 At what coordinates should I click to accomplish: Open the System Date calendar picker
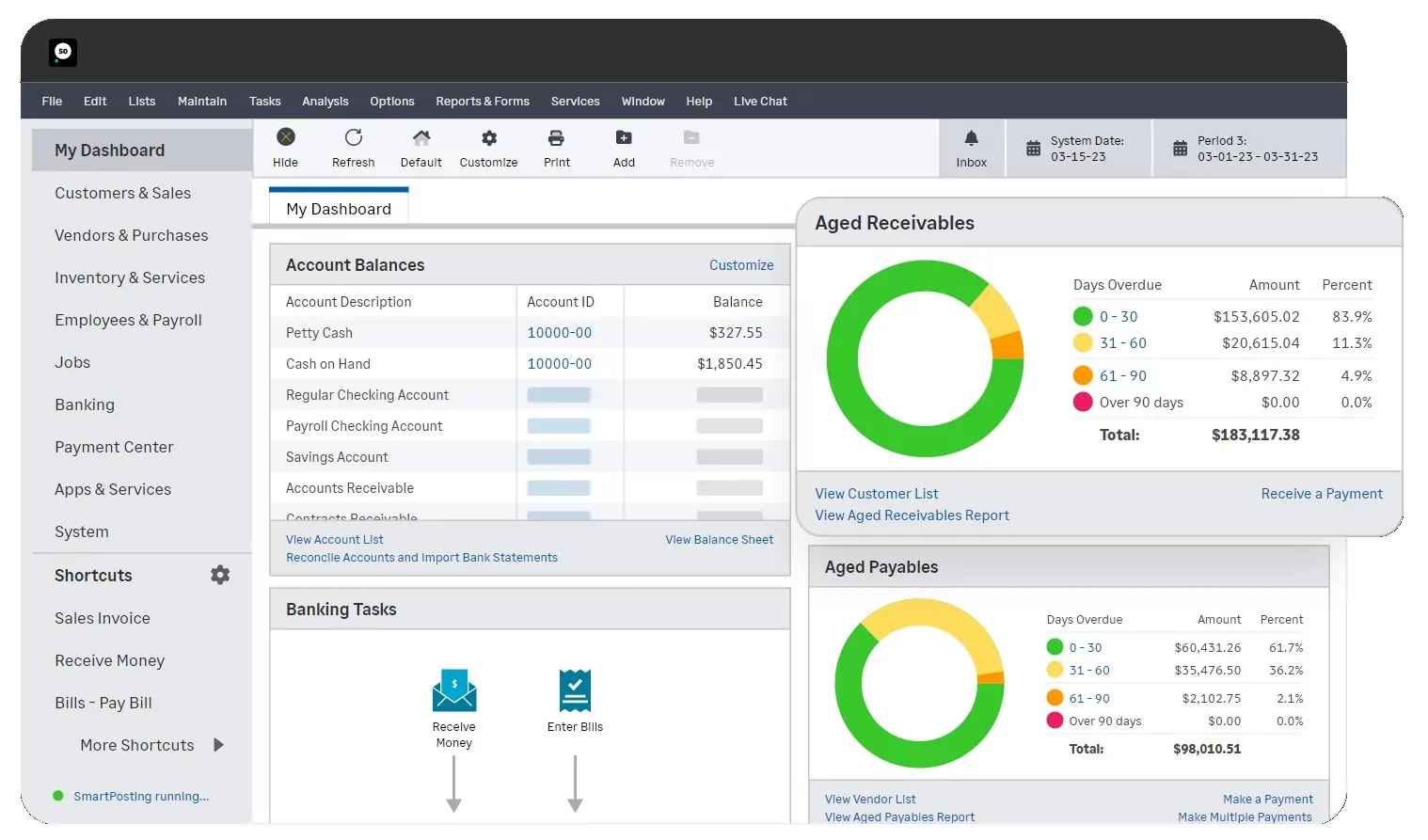point(1033,149)
